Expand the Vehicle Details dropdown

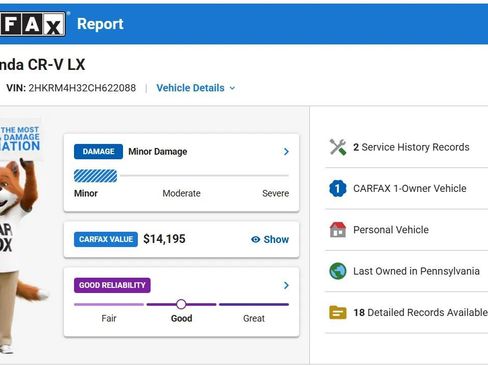point(196,88)
